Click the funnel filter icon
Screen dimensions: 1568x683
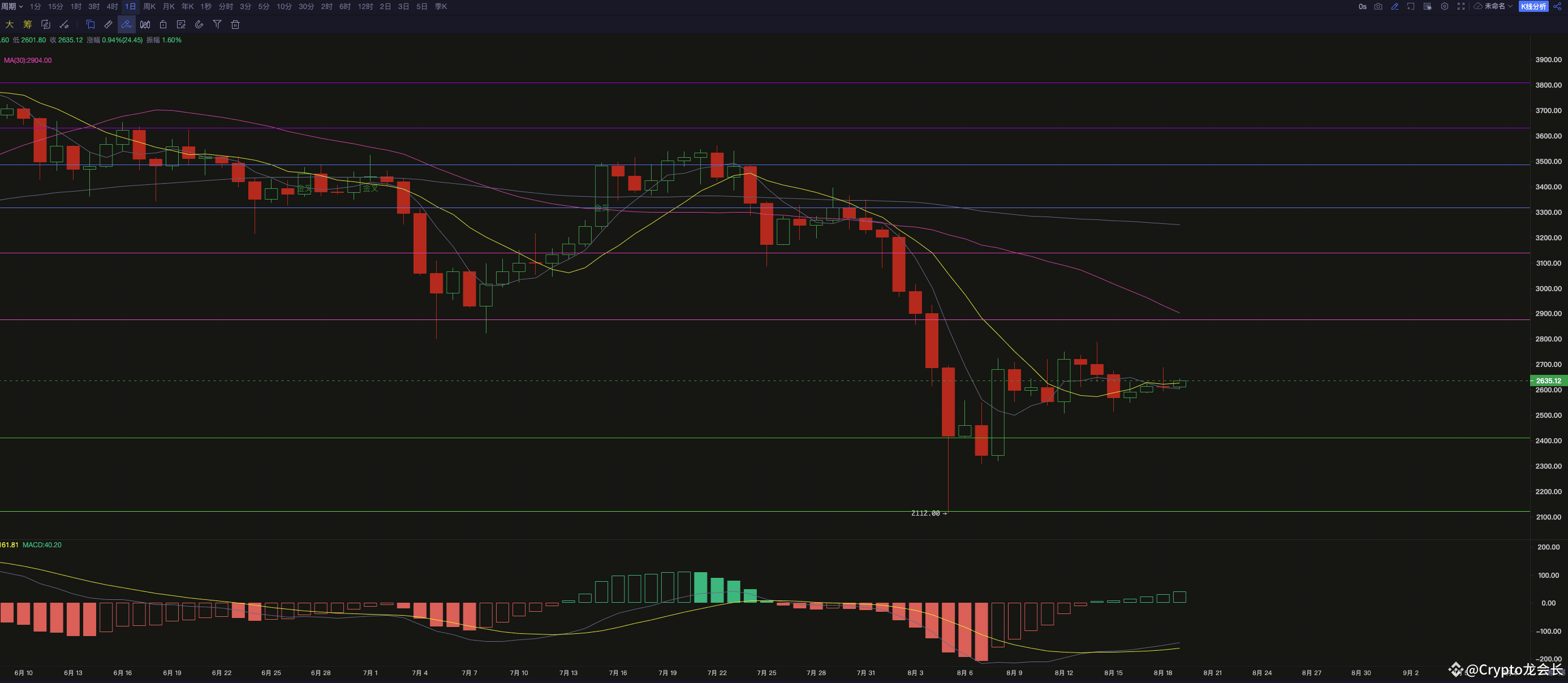(217, 24)
